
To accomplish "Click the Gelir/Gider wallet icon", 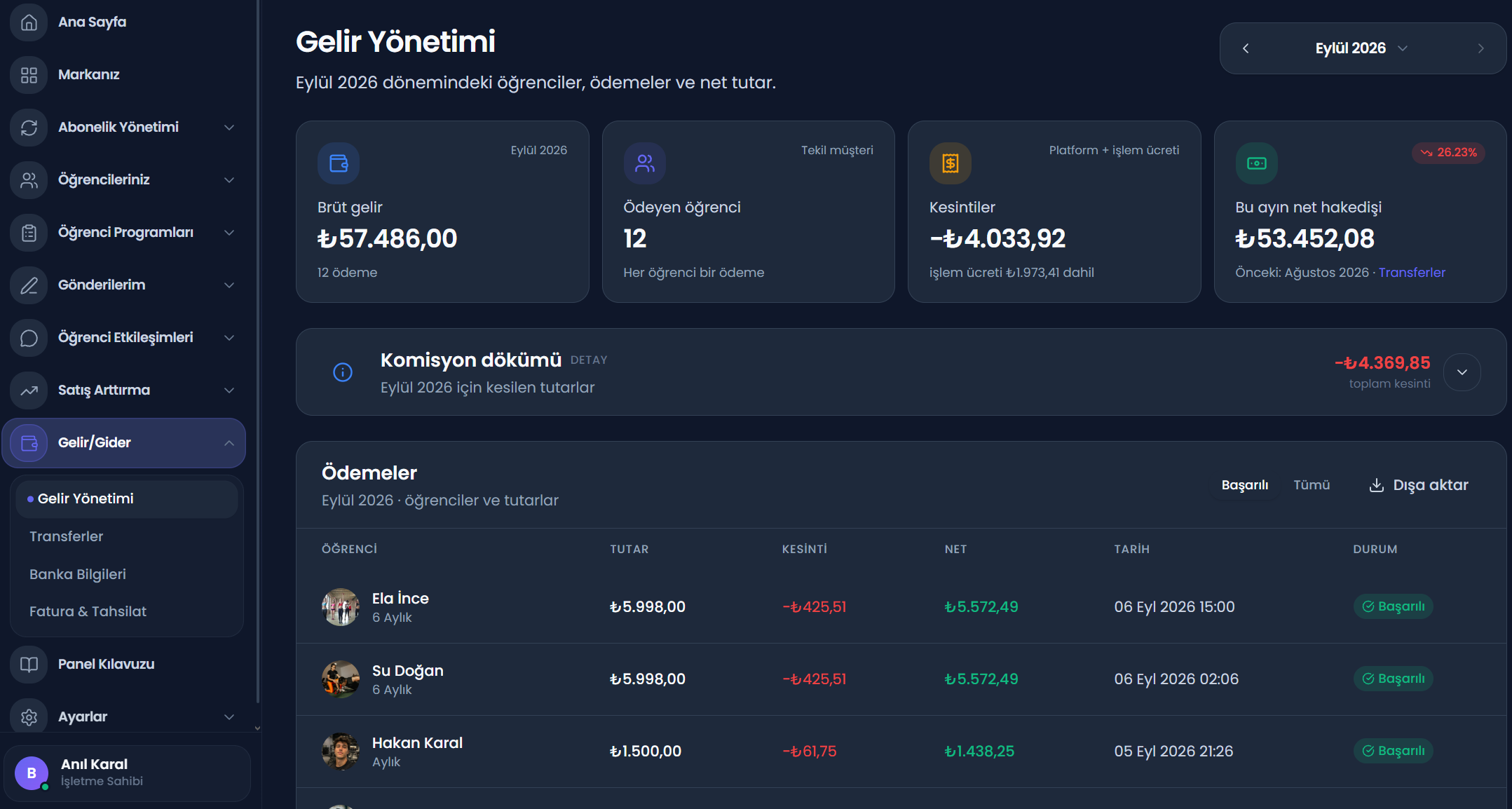I will 29,443.
